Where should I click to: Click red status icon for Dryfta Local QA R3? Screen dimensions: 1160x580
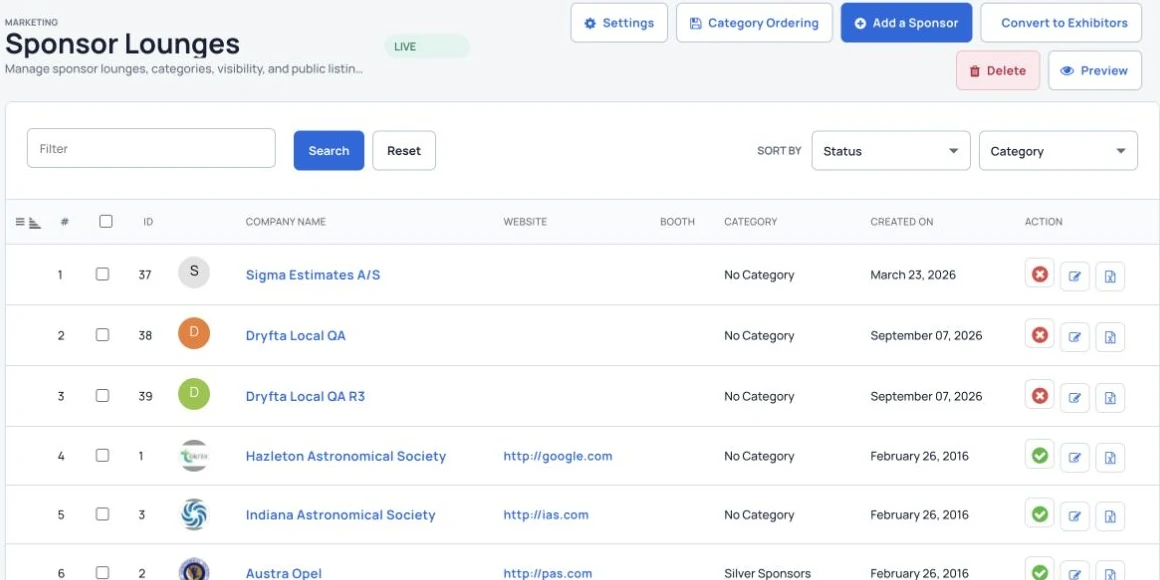click(x=1039, y=396)
